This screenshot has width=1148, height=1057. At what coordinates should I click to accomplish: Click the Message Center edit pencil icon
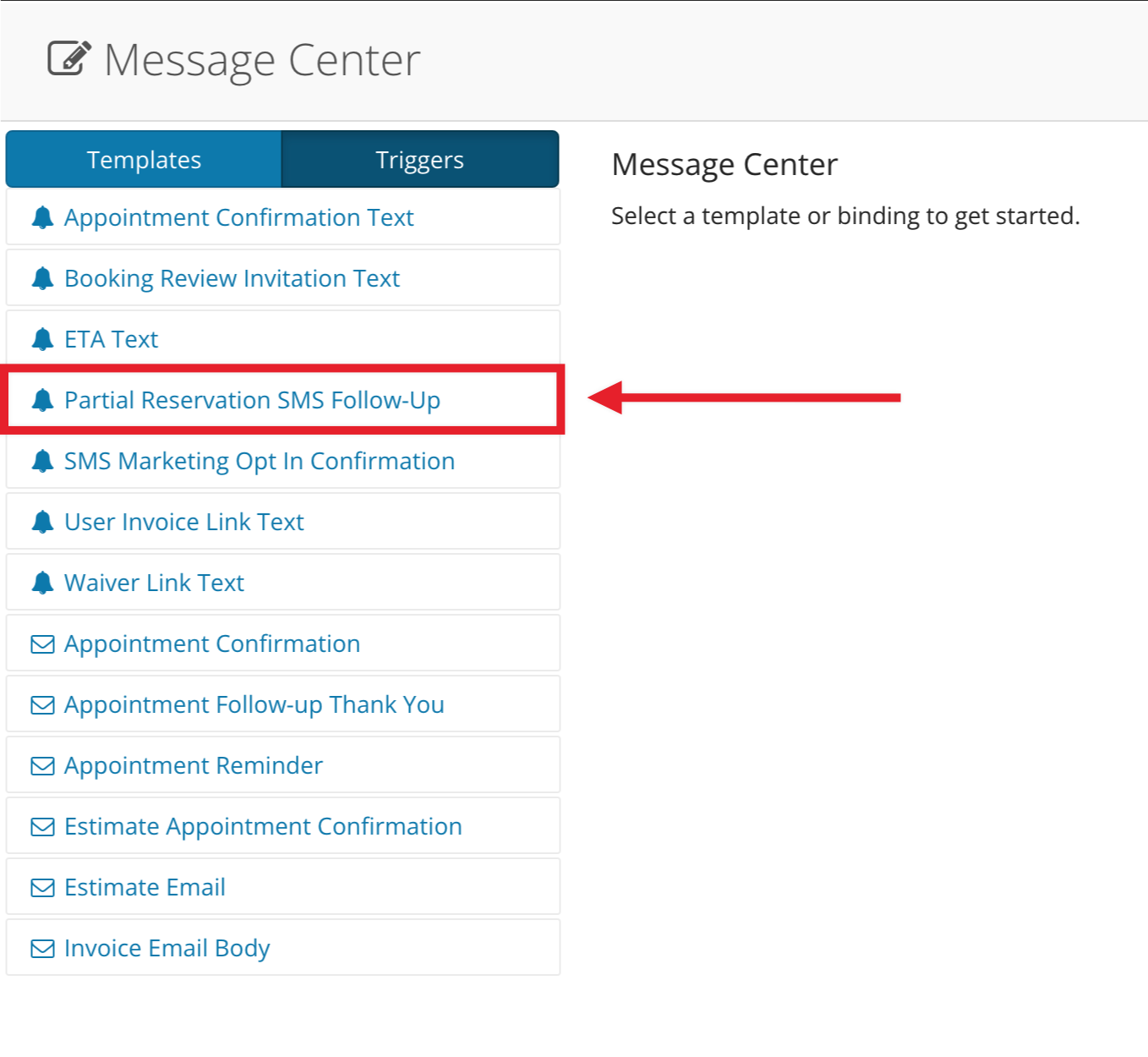tap(69, 58)
